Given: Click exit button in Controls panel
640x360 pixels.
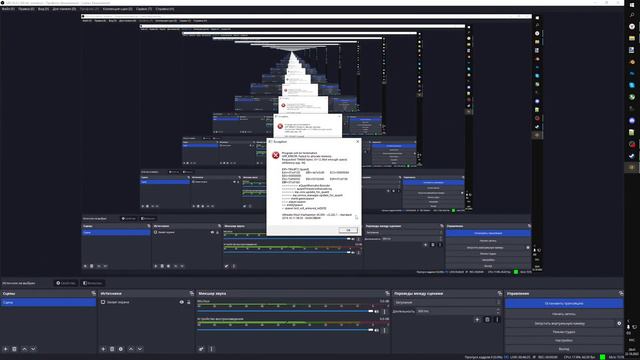Looking at the screenshot, I should coord(564,349).
